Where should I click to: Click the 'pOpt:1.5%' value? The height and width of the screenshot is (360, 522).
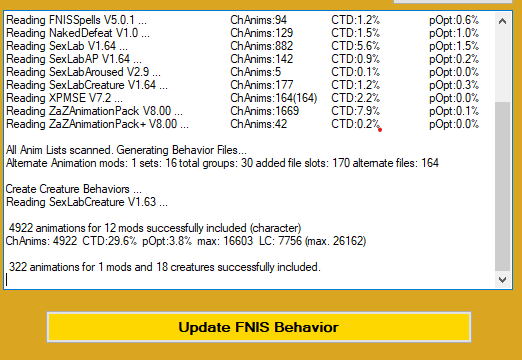point(454,46)
